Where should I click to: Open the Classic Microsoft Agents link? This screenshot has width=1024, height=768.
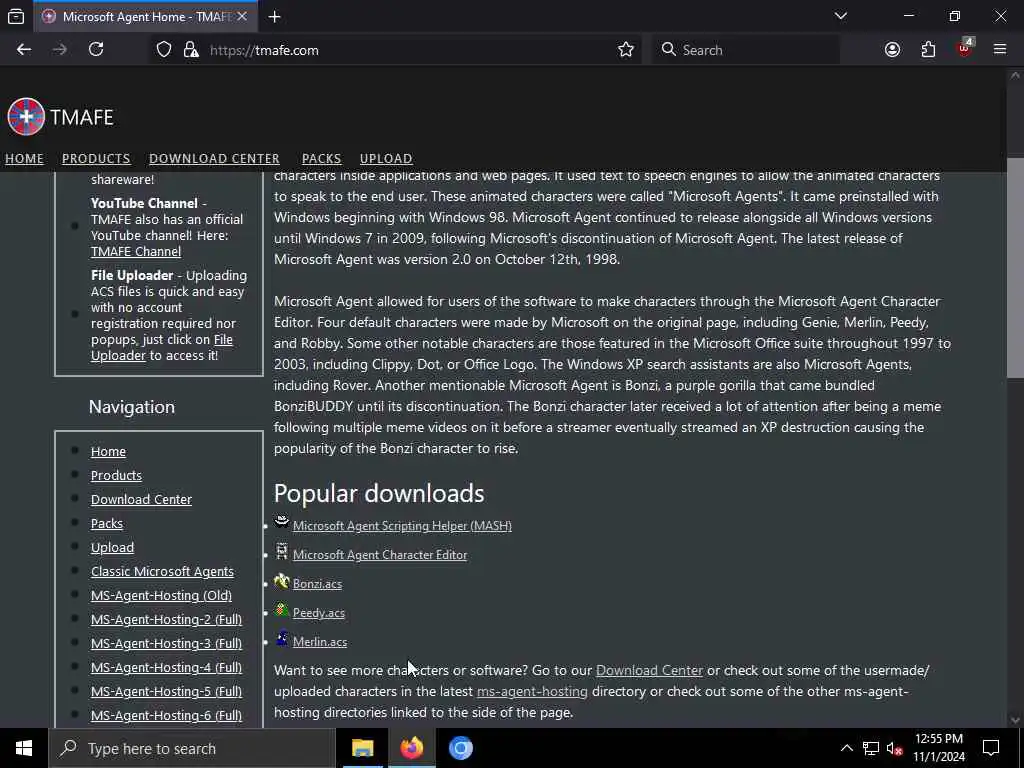tap(162, 571)
